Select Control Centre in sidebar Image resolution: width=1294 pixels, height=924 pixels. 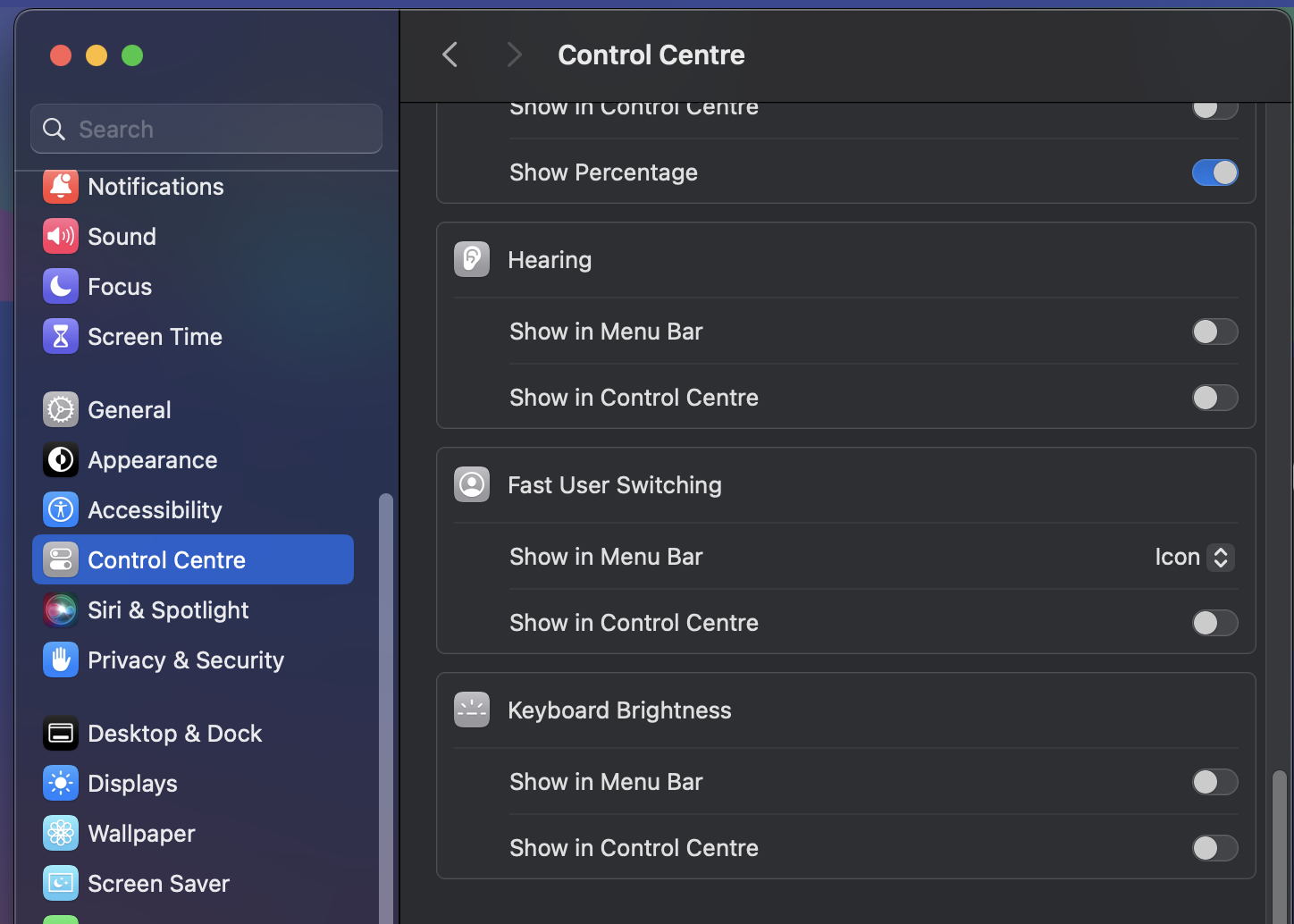pyautogui.click(x=193, y=559)
